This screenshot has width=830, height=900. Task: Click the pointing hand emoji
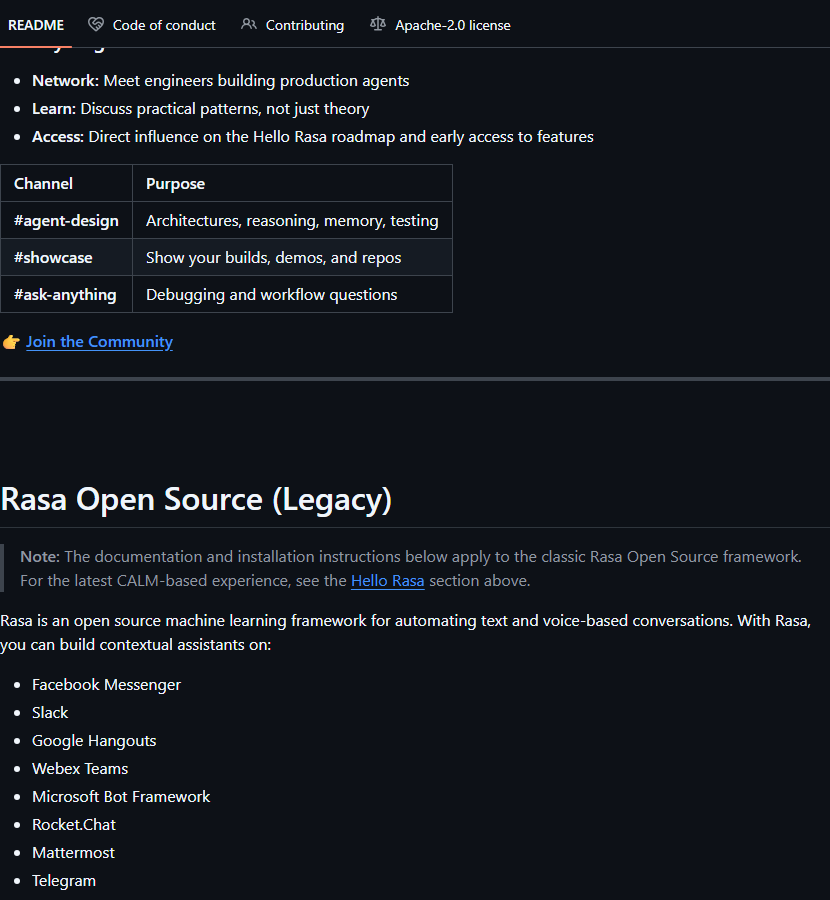11,342
